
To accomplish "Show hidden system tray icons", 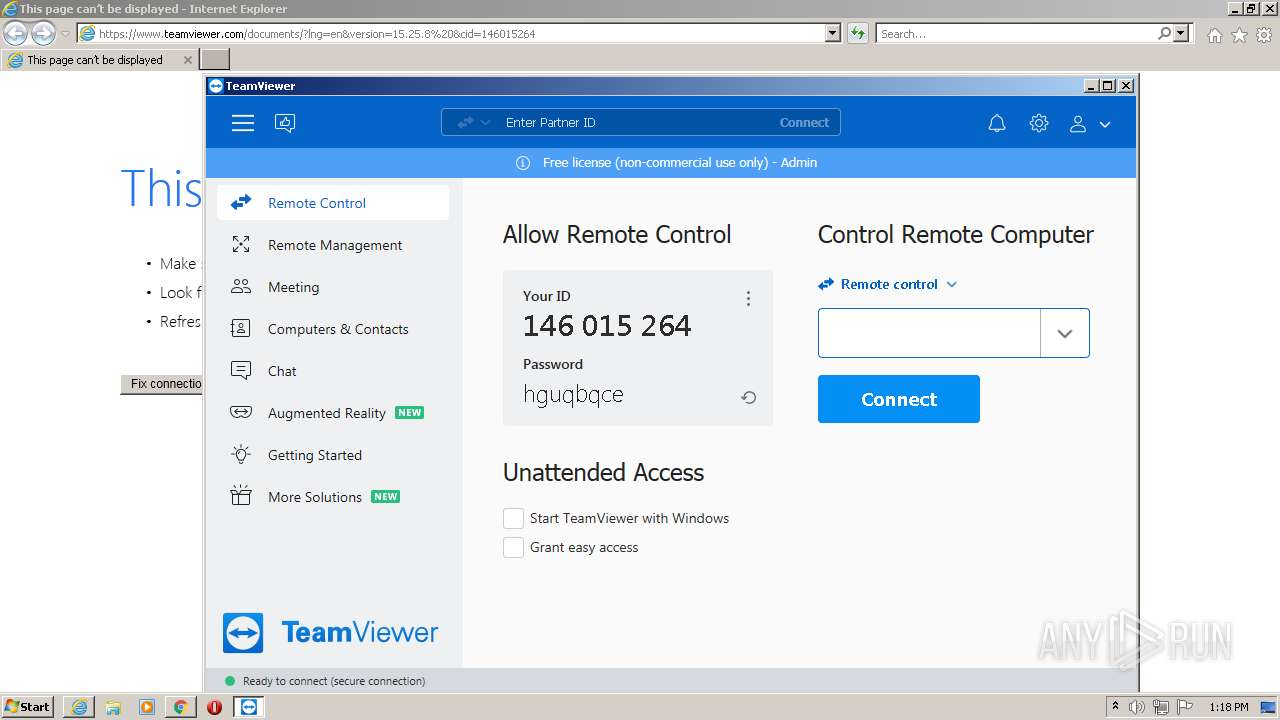I will pyautogui.click(x=1115, y=707).
